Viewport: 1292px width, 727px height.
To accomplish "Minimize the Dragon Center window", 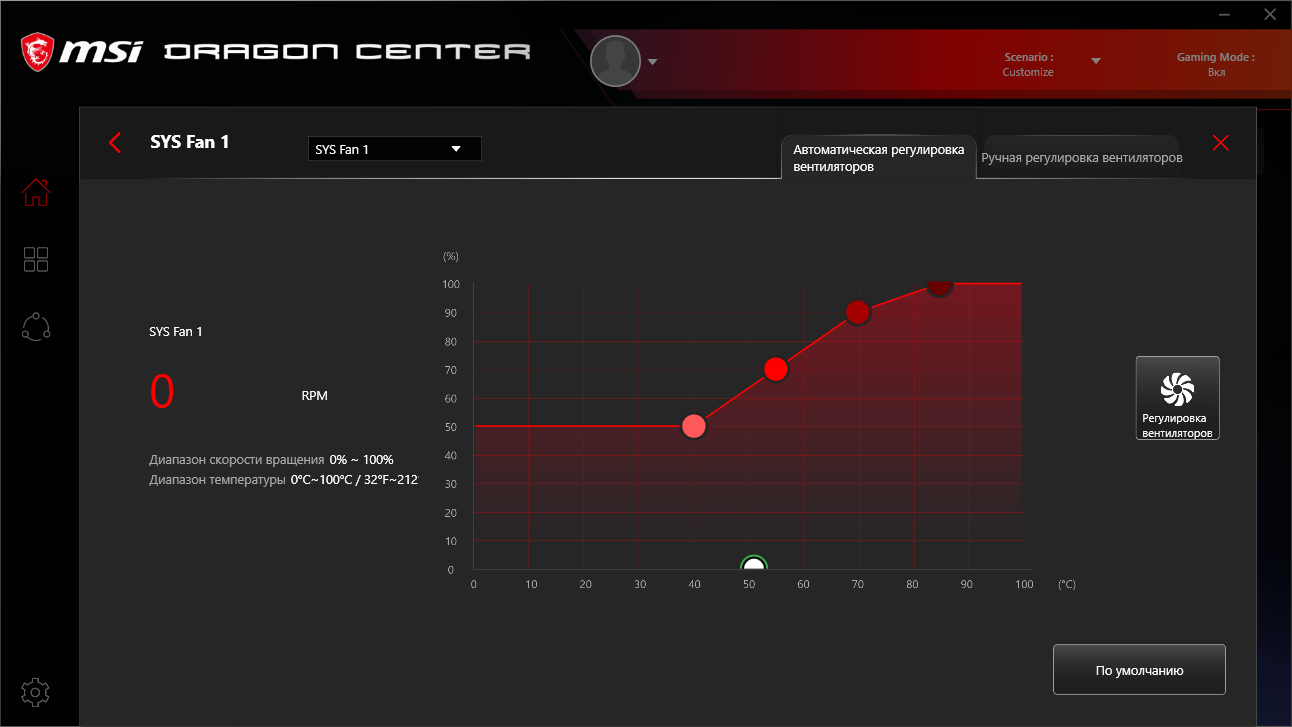I will [x=1226, y=15].
